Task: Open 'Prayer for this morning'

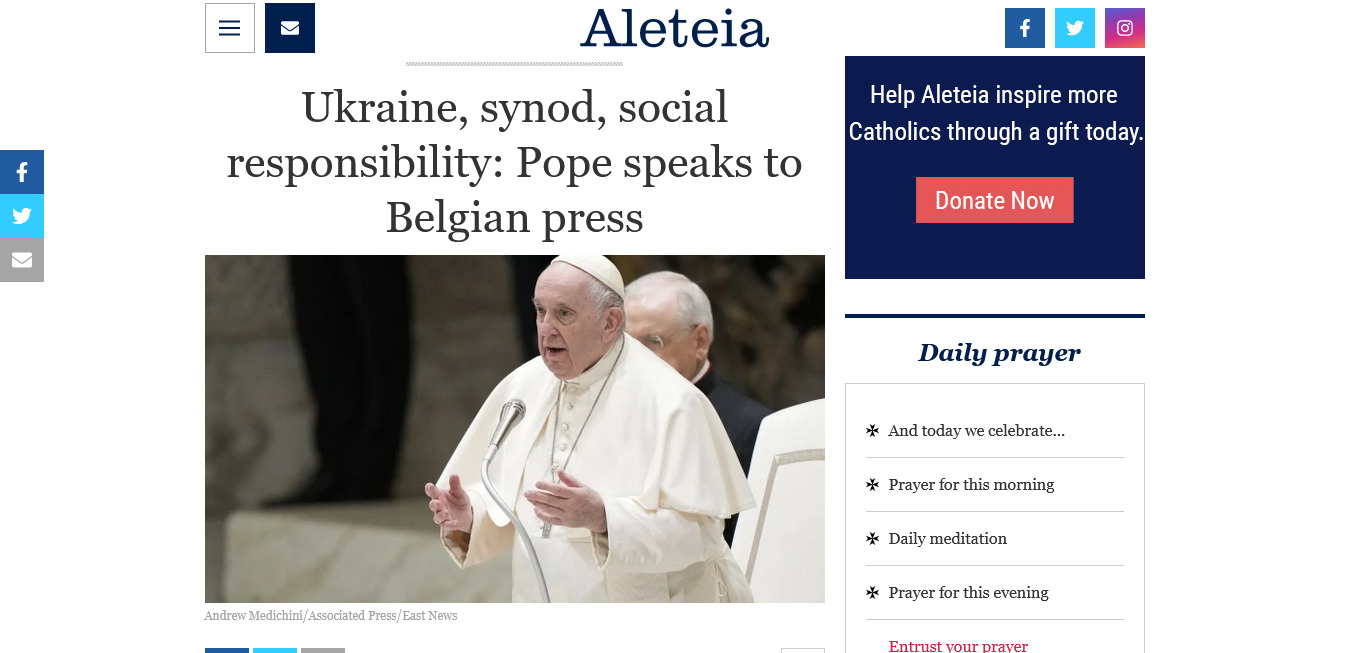Action: [971, 485]
